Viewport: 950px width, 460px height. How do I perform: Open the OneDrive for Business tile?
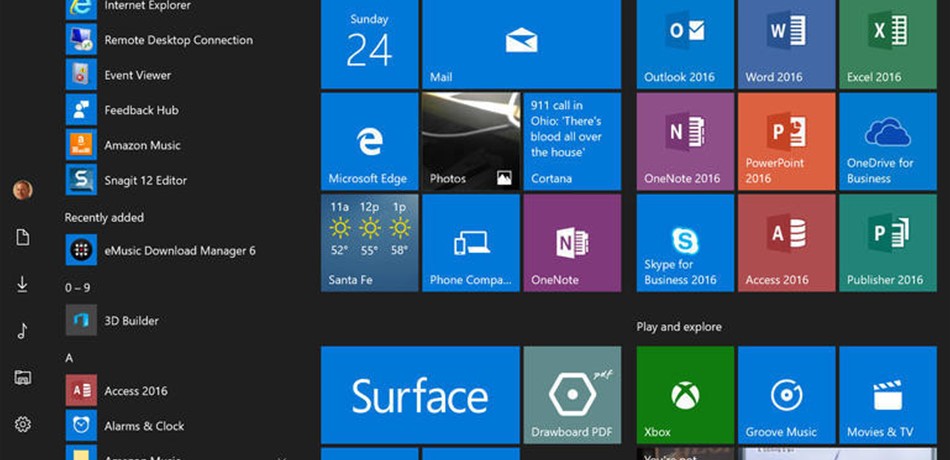pyautogui.click(x=888, y=141)
